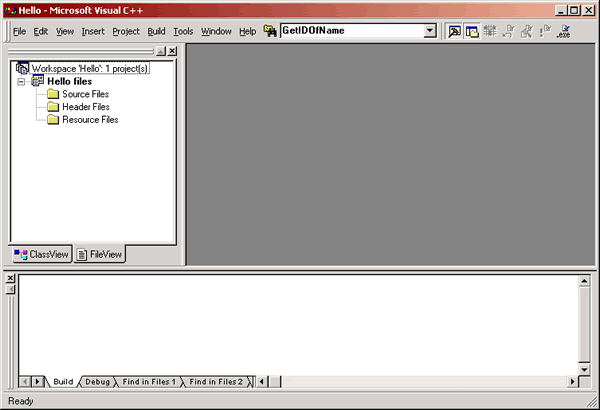
Task: Click the Visual C++ title bar app icon
Action: pyautogui.click(x=11, y=10)
